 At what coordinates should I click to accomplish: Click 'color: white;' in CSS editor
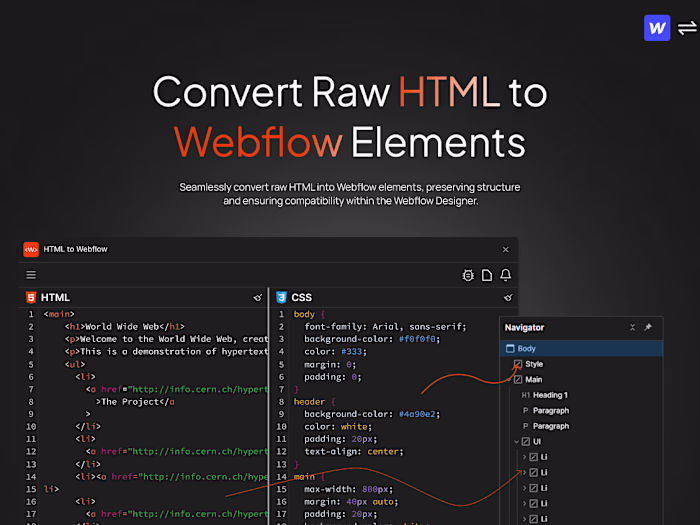338,427
